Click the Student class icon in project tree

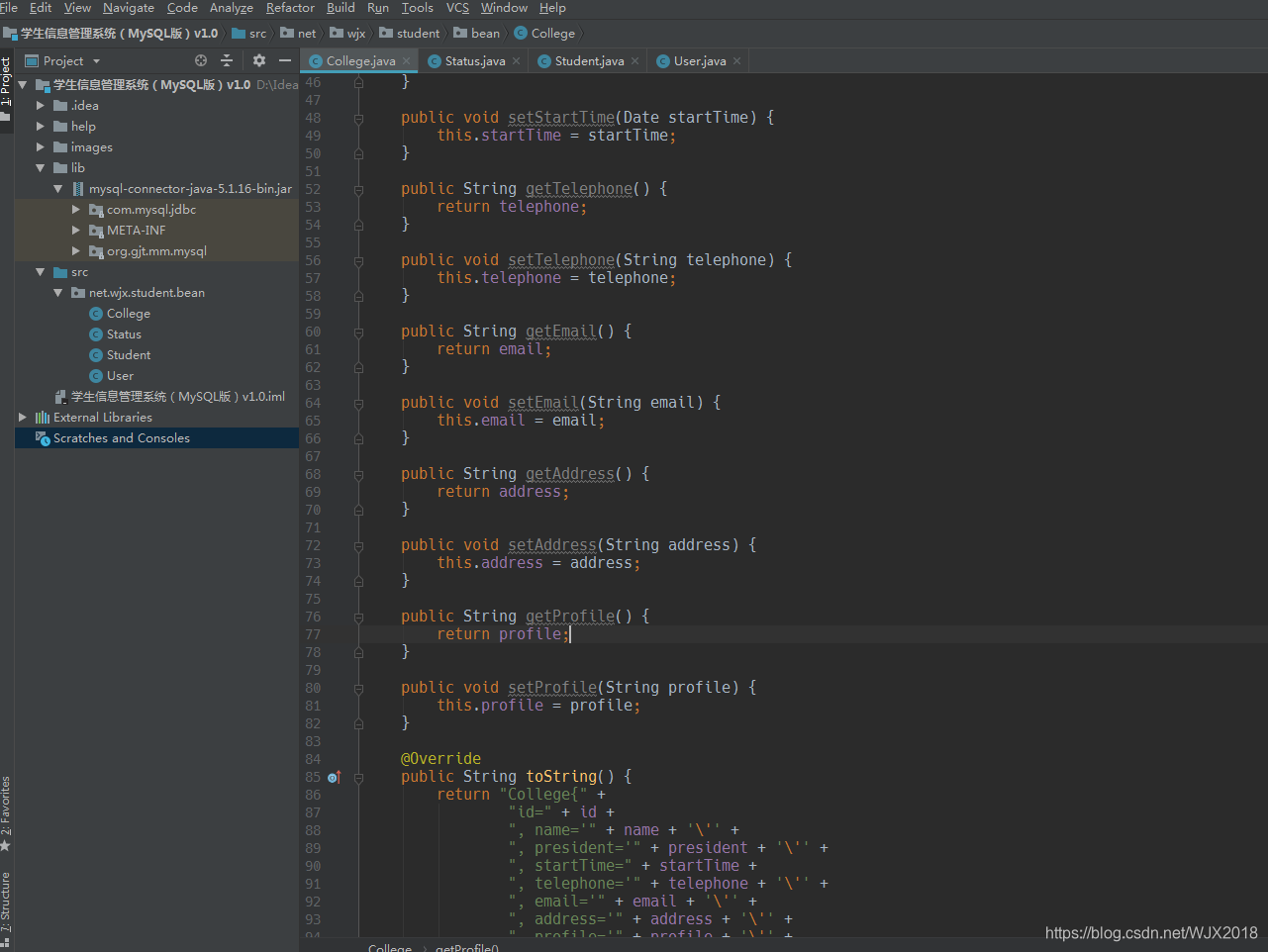point(96,355)
